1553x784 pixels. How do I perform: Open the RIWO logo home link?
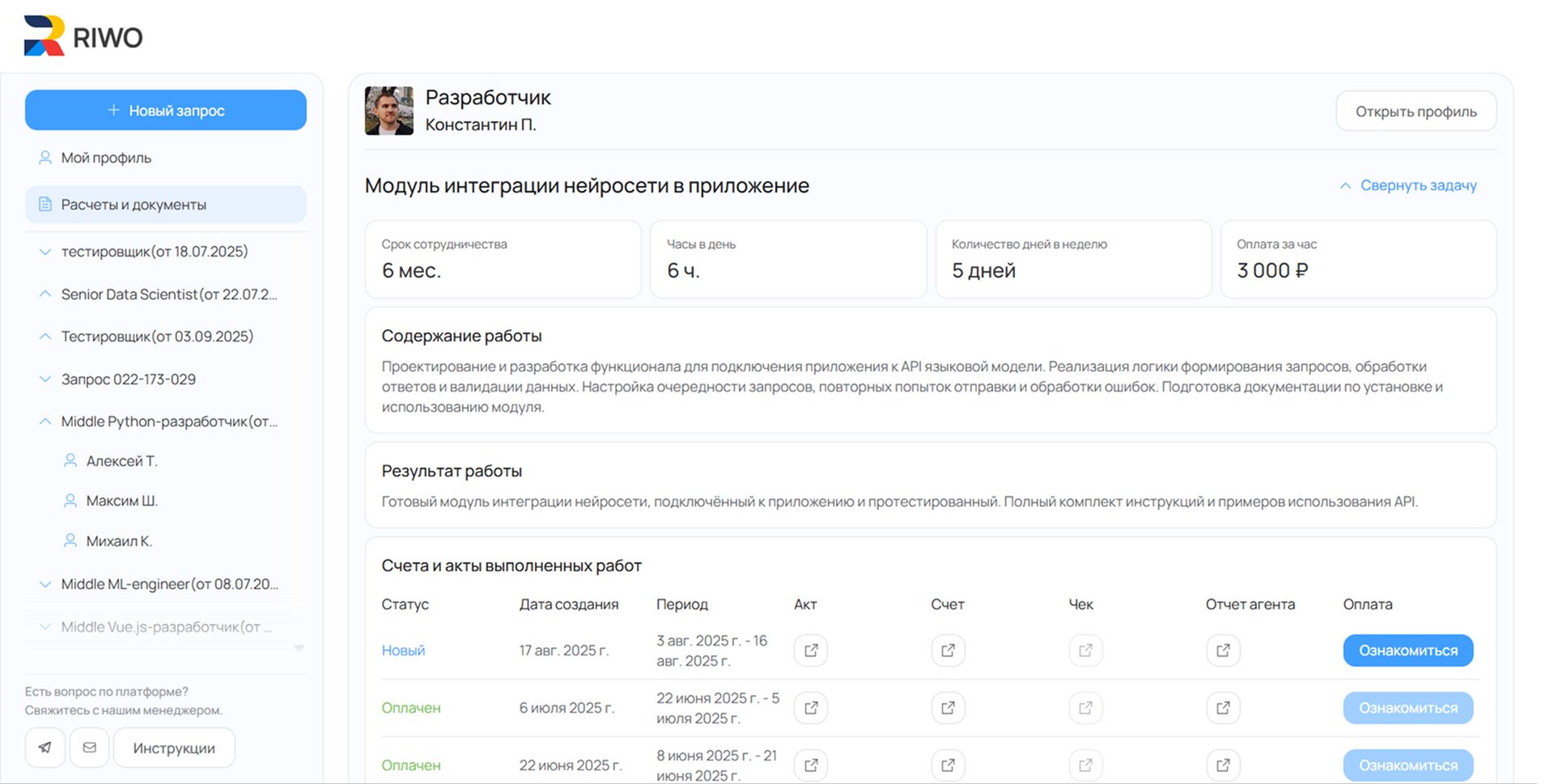click(83, 36)
